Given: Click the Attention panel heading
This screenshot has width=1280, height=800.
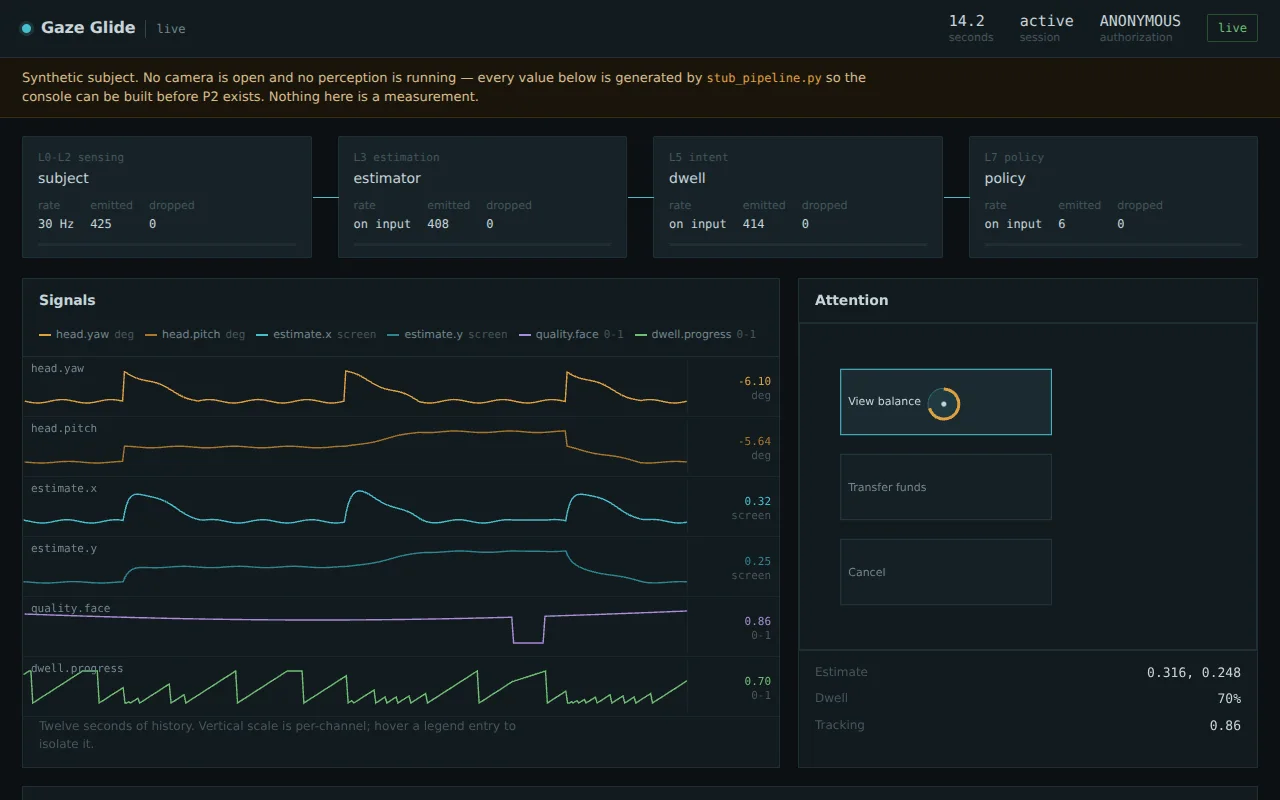Looking at the screenshot, I should pyautogui.click(x=851, y=300).
